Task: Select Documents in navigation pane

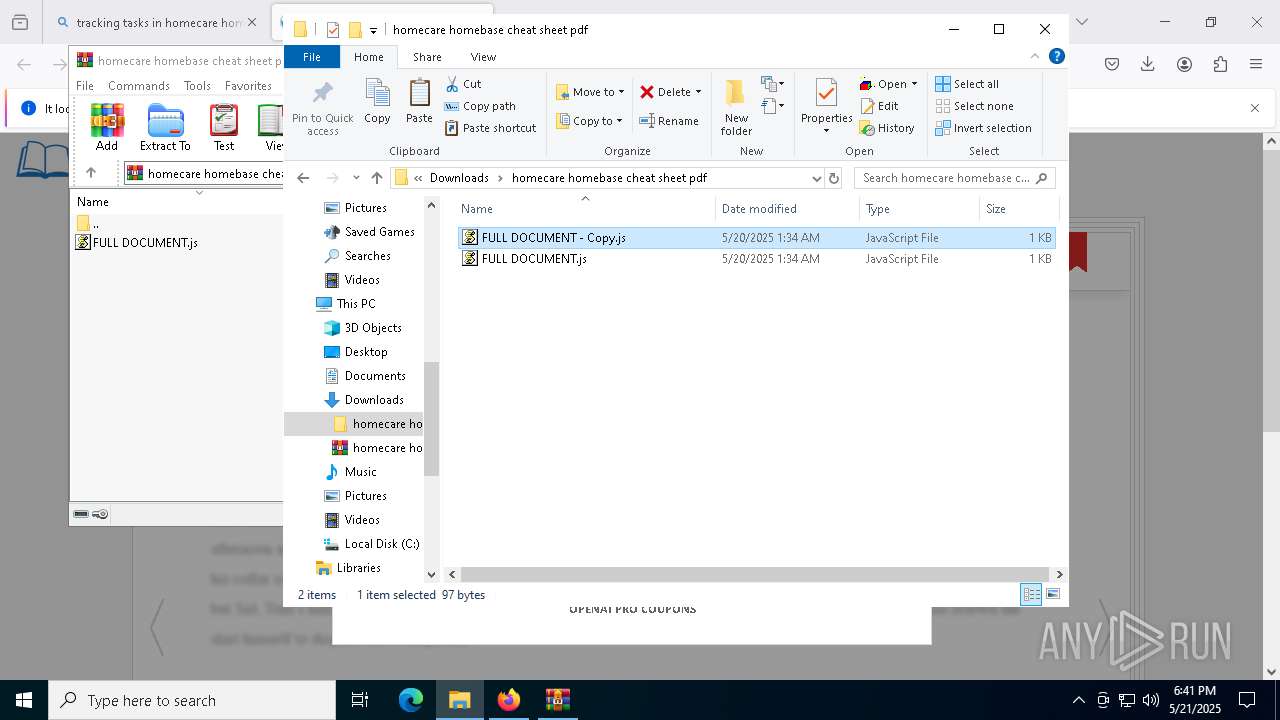Action: point(365,376)
